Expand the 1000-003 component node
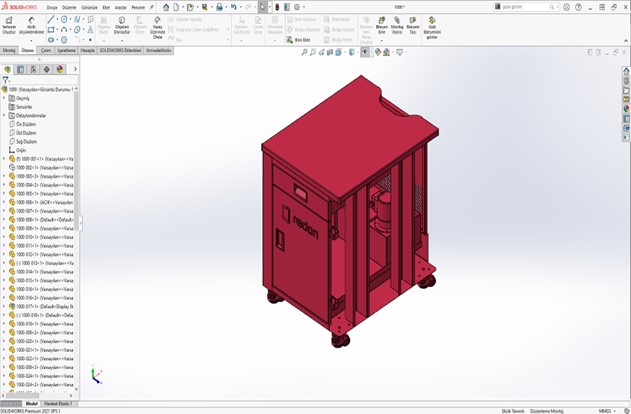Screen dimensions: 631x414 pyautogui.click(x=4, y=176)
